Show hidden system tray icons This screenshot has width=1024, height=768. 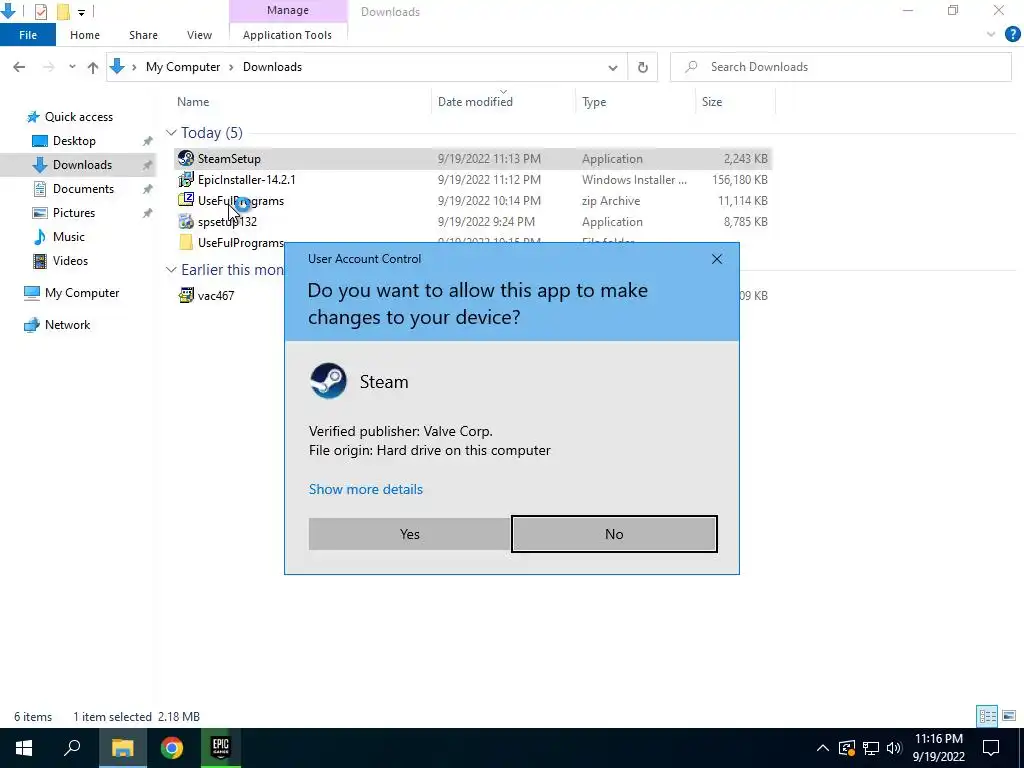[823, 748]
